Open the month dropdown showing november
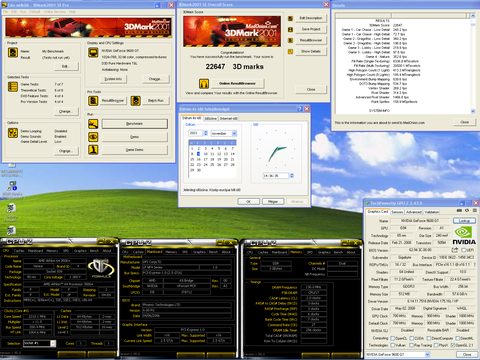This screenshot has width=480, height=360. click(x=224, y=133)
